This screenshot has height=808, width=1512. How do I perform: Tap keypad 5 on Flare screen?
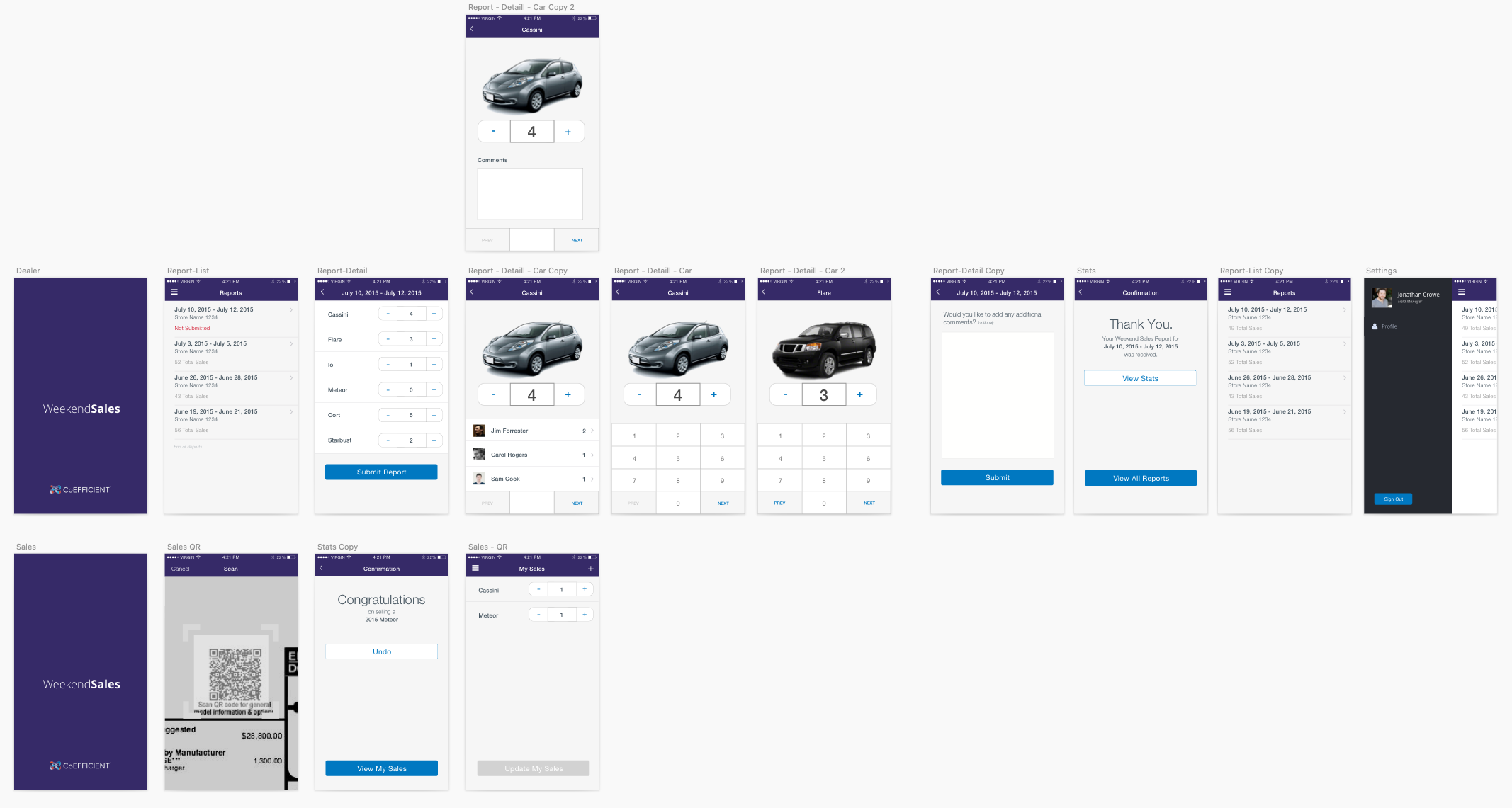(x=824, y=459)
